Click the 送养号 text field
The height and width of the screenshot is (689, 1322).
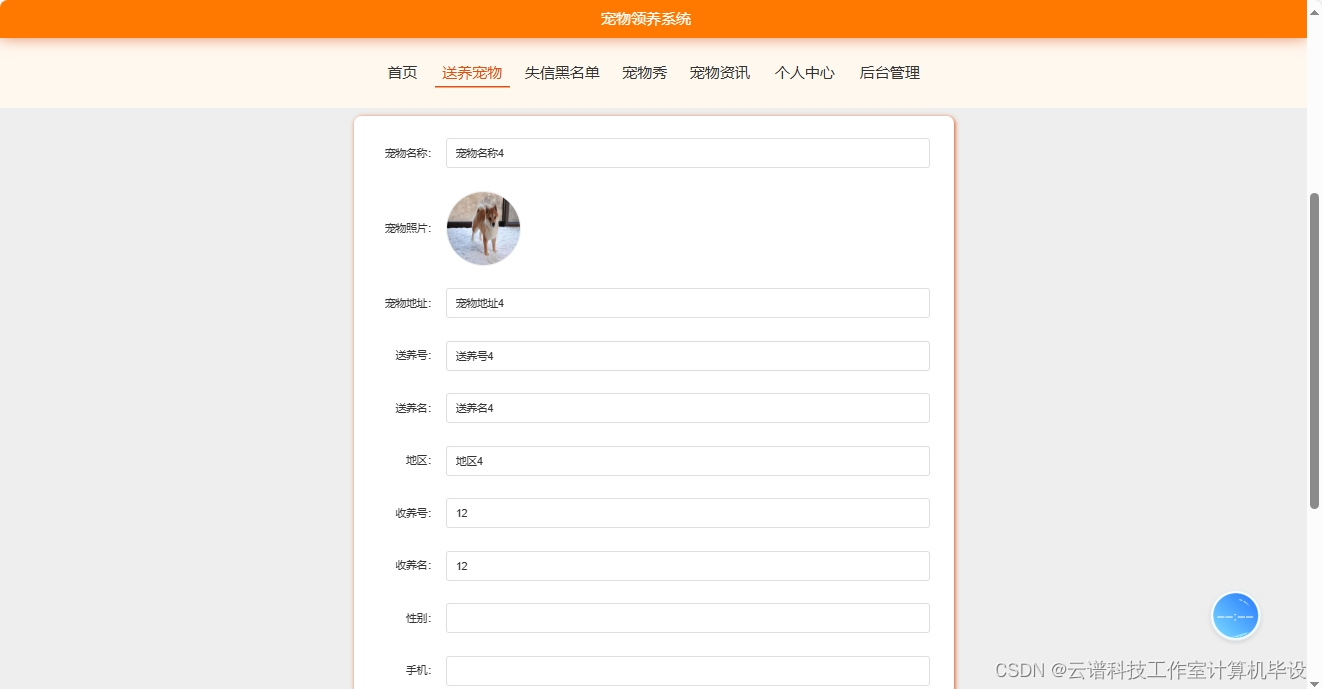pyautogui.click(x=687, y=355)
